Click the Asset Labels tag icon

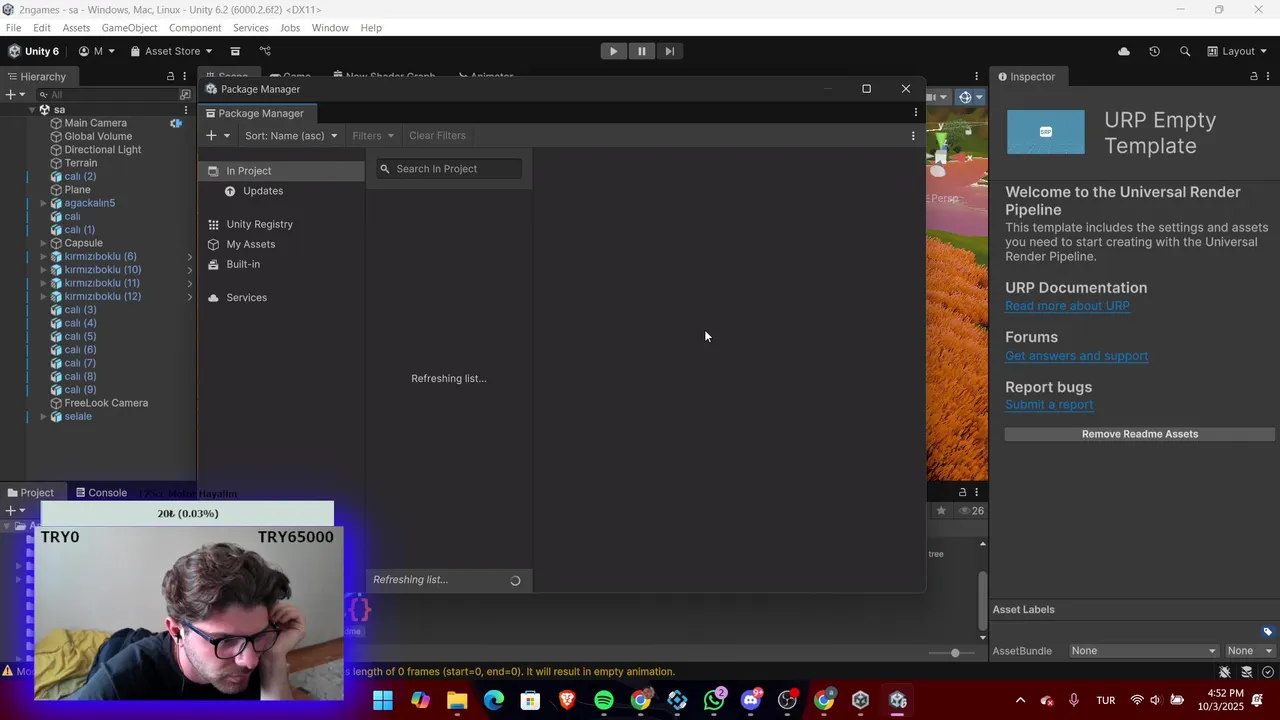[x=1267, y=632]
